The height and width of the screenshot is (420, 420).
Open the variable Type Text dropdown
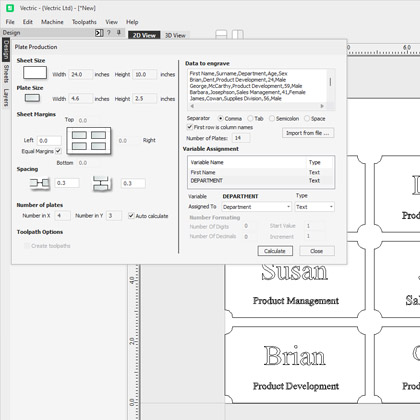point(314,207)
